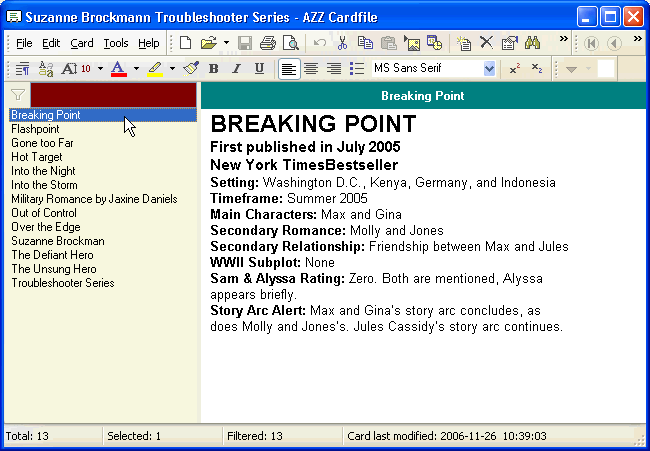Print using the printer icon
The width and height of the screenshot is (650, 451).
coord(268,43)
